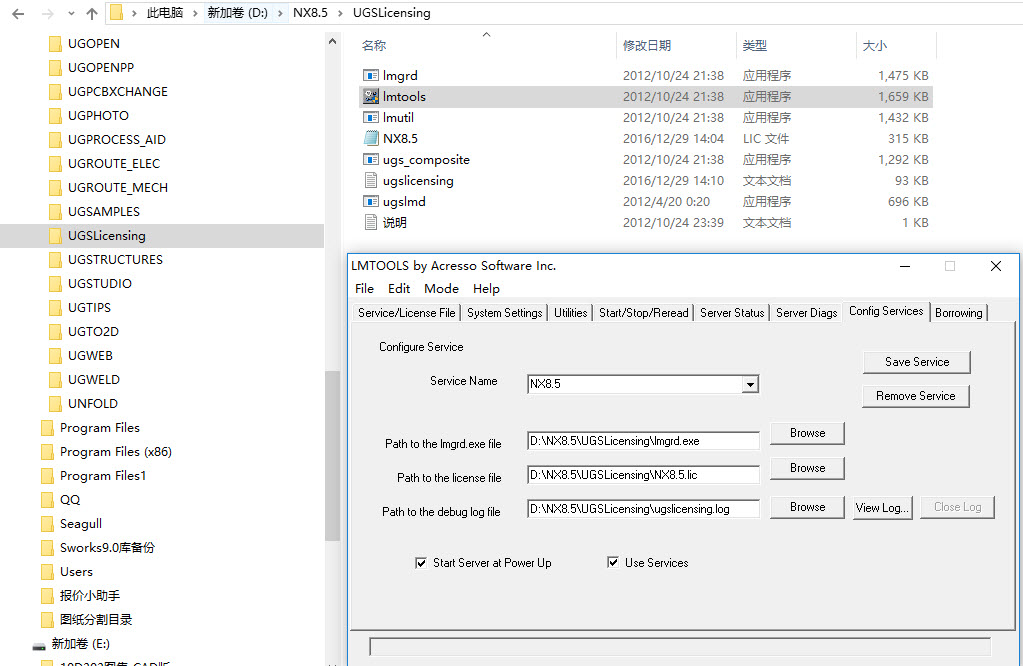The width and height of the screenshot is (1023, 666).
Task: Expand breadcrumb chevron after NX8.5
Action: click(x=340, y=13)
